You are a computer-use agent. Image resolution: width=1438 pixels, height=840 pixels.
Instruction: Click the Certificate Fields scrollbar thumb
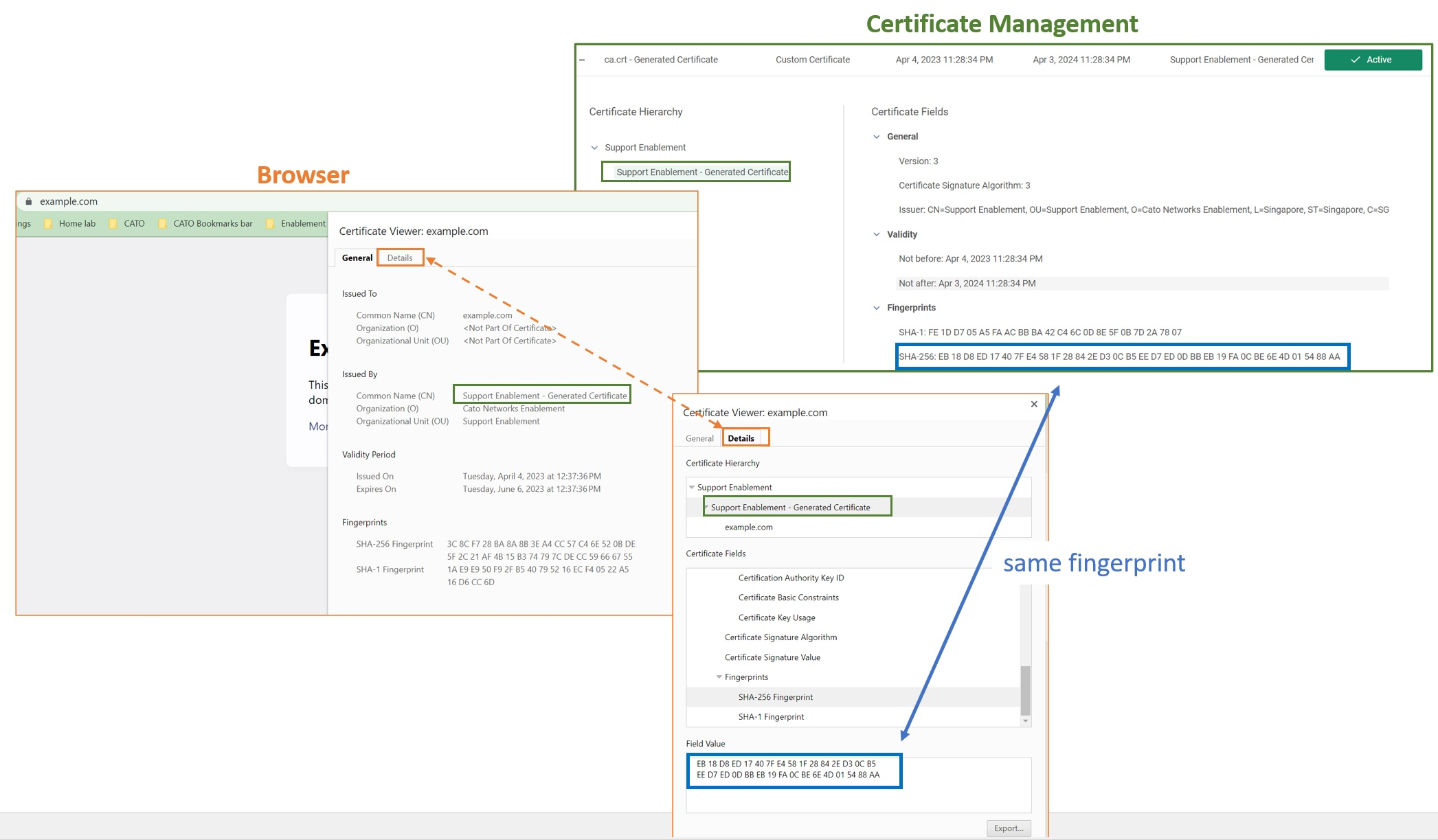1025,690
